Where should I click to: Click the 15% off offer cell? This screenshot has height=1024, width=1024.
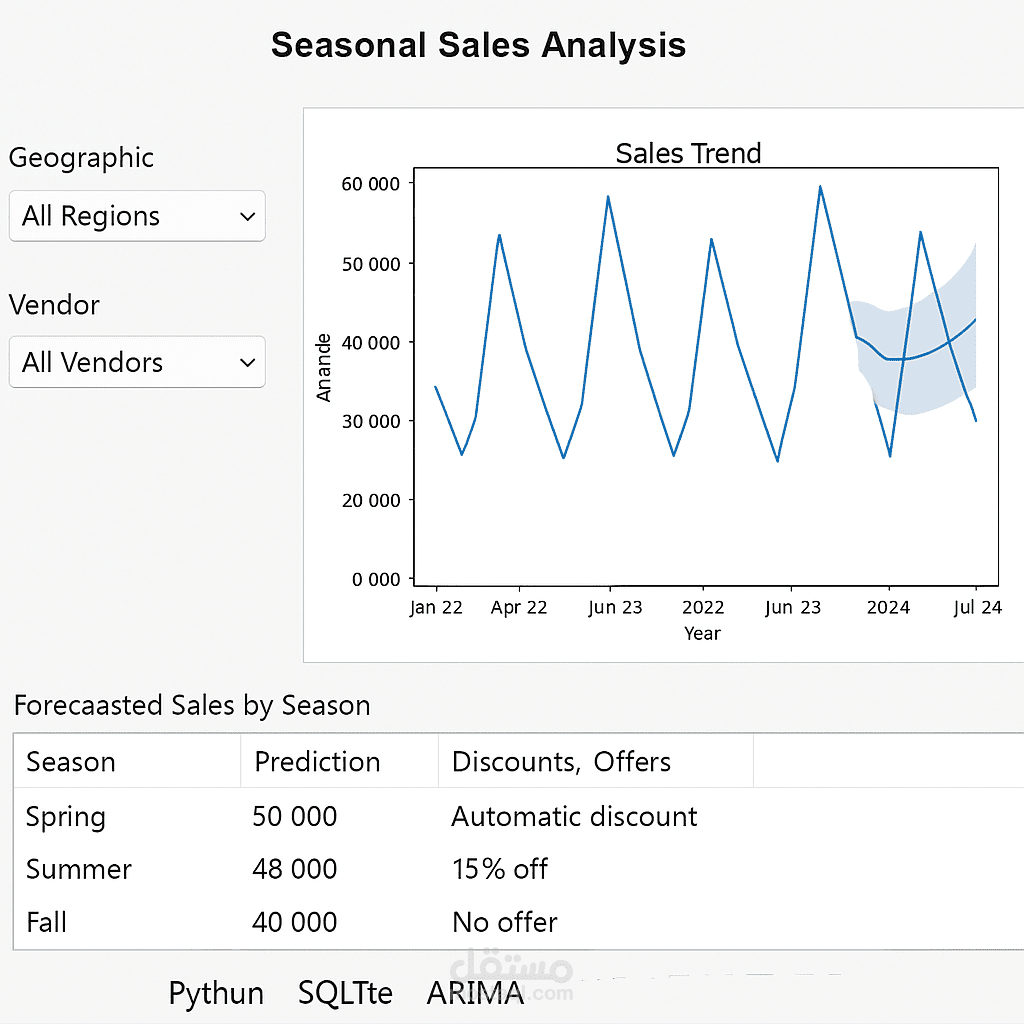click(500, 869)
